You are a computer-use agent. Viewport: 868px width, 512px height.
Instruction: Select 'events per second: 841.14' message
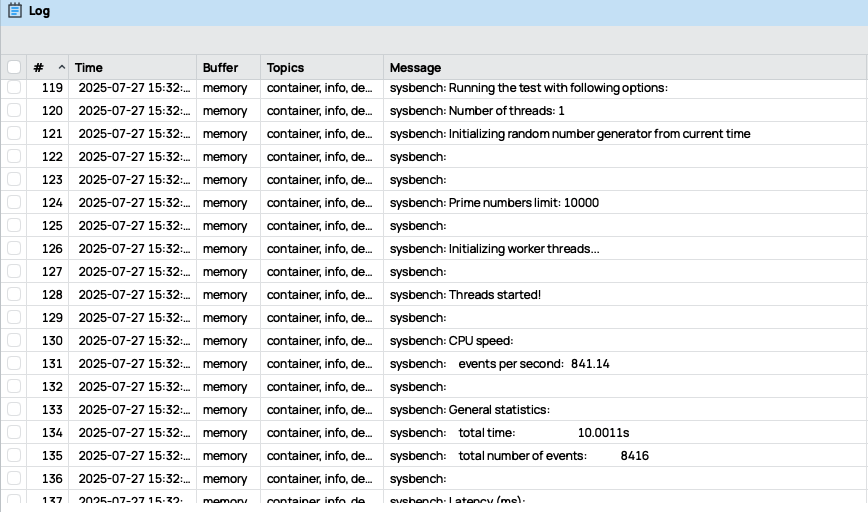click(499, 364)
